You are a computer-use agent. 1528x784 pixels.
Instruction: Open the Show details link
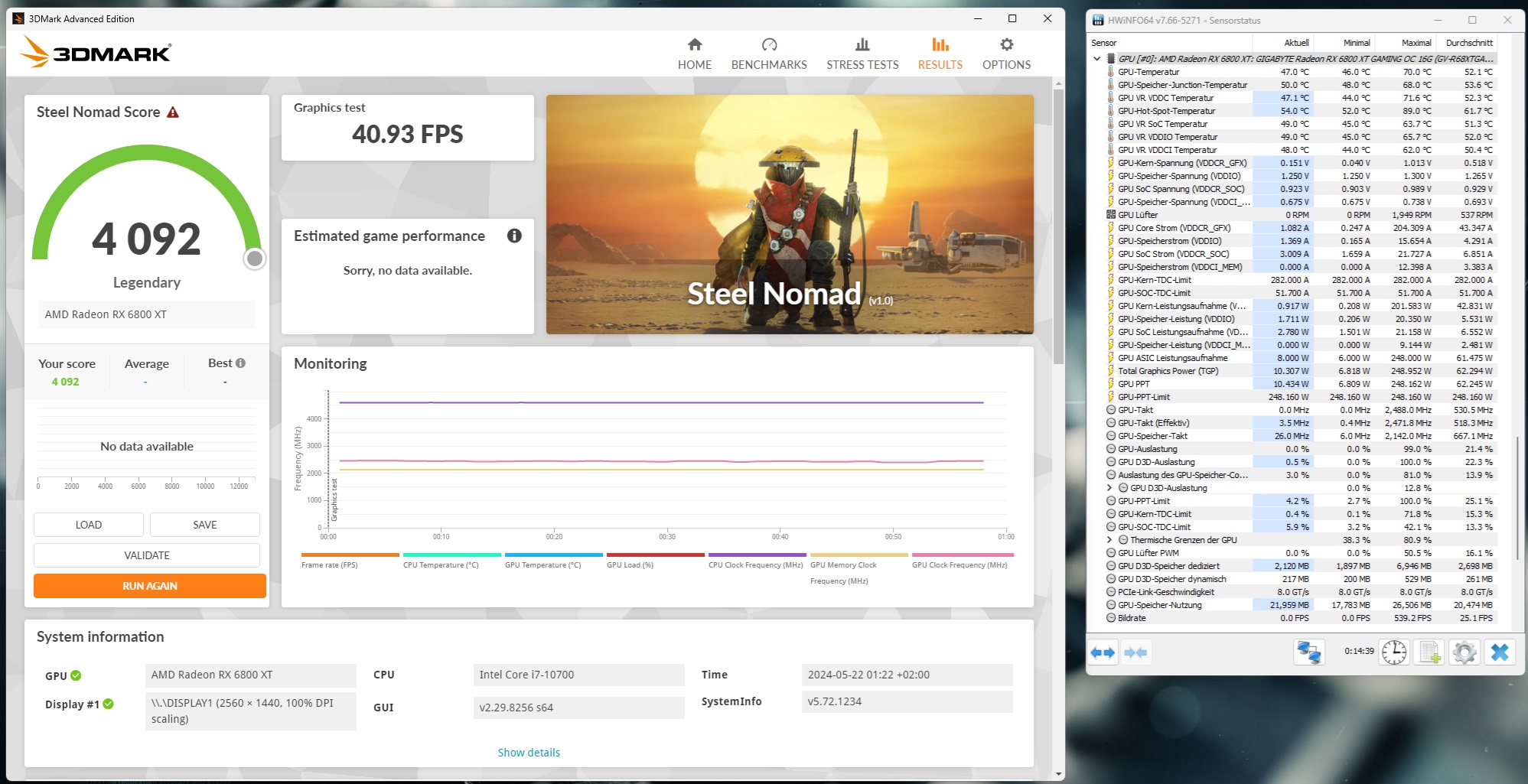click(528, 752)
